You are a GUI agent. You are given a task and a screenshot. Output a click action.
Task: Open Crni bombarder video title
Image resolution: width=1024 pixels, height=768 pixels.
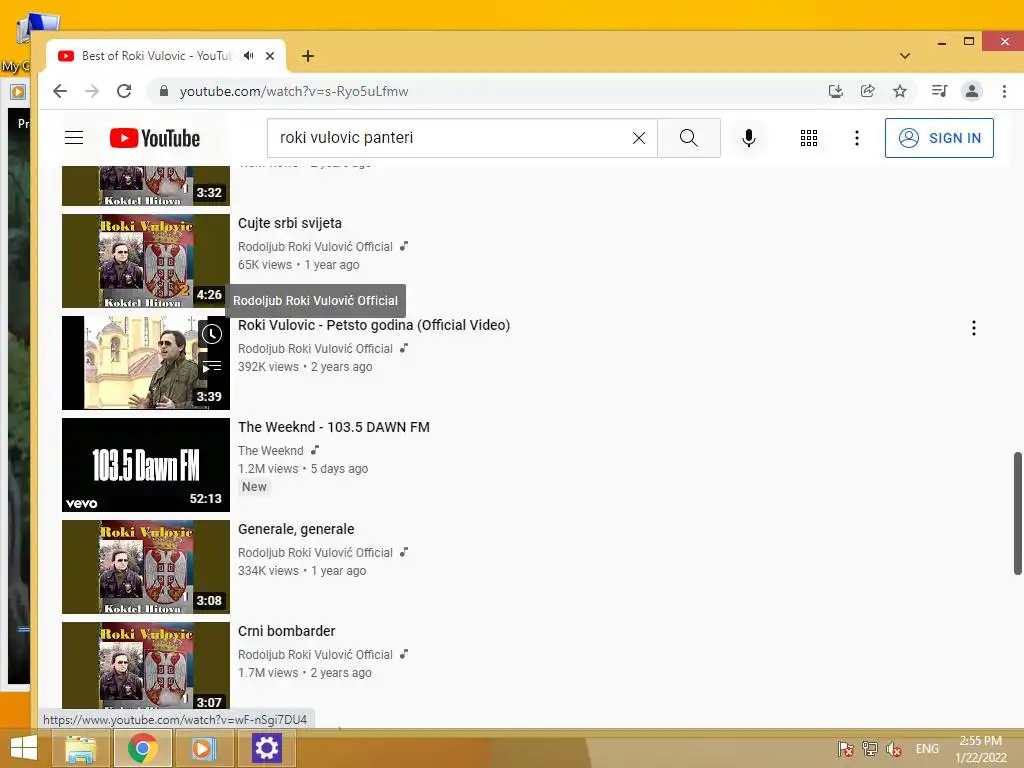point(287,631)
